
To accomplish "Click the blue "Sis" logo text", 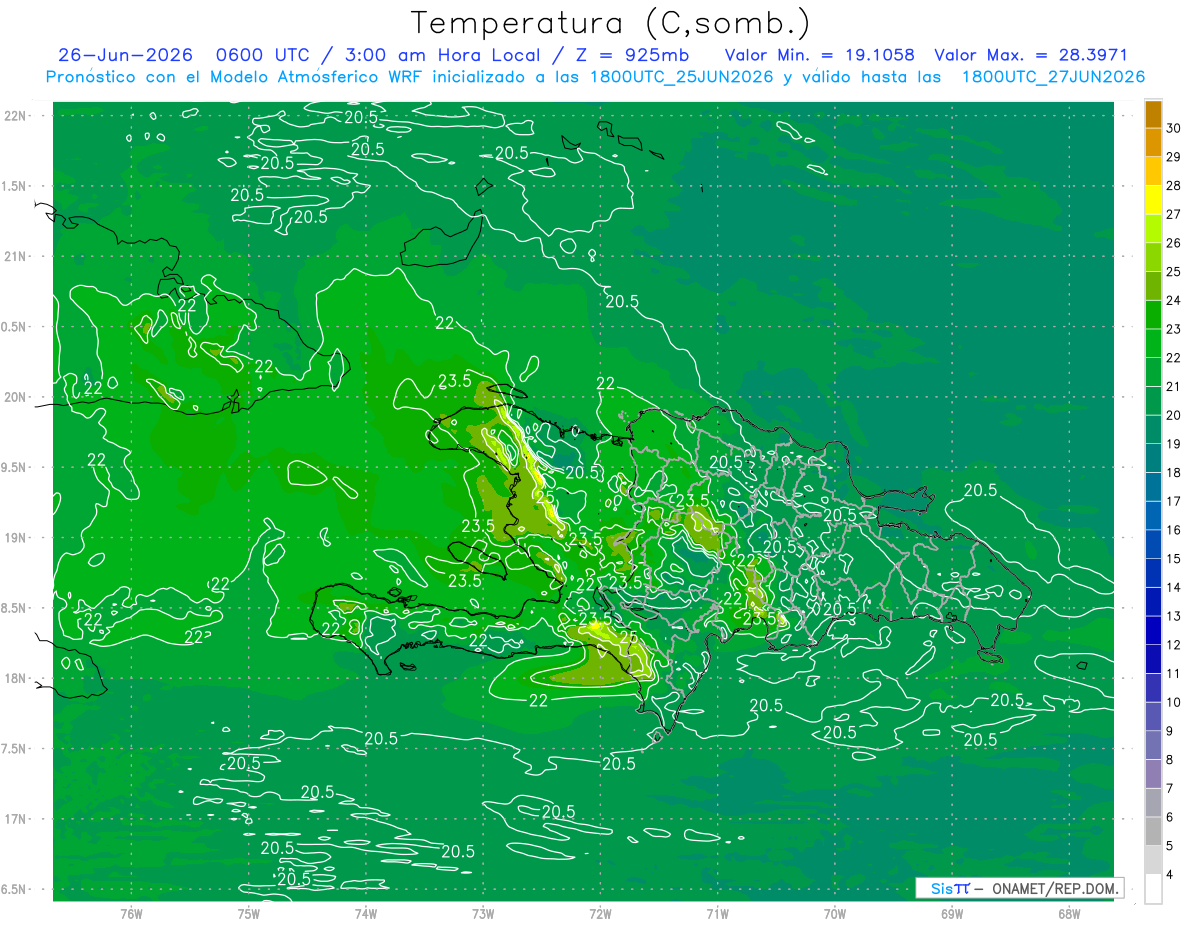I will 942,888.
